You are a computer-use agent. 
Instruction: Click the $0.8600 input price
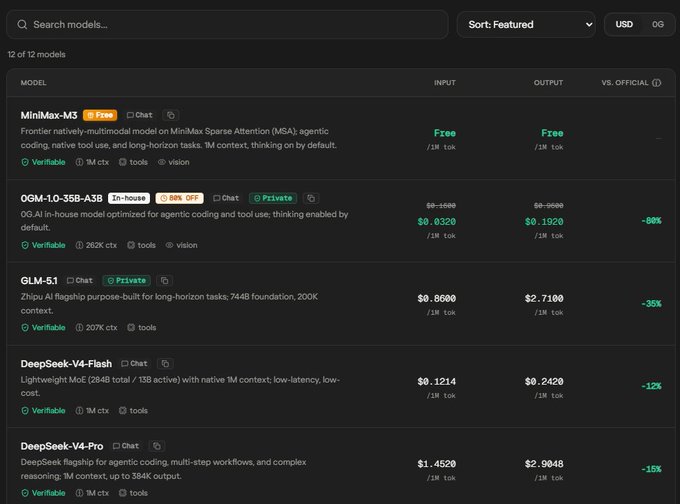coord(436,298)
